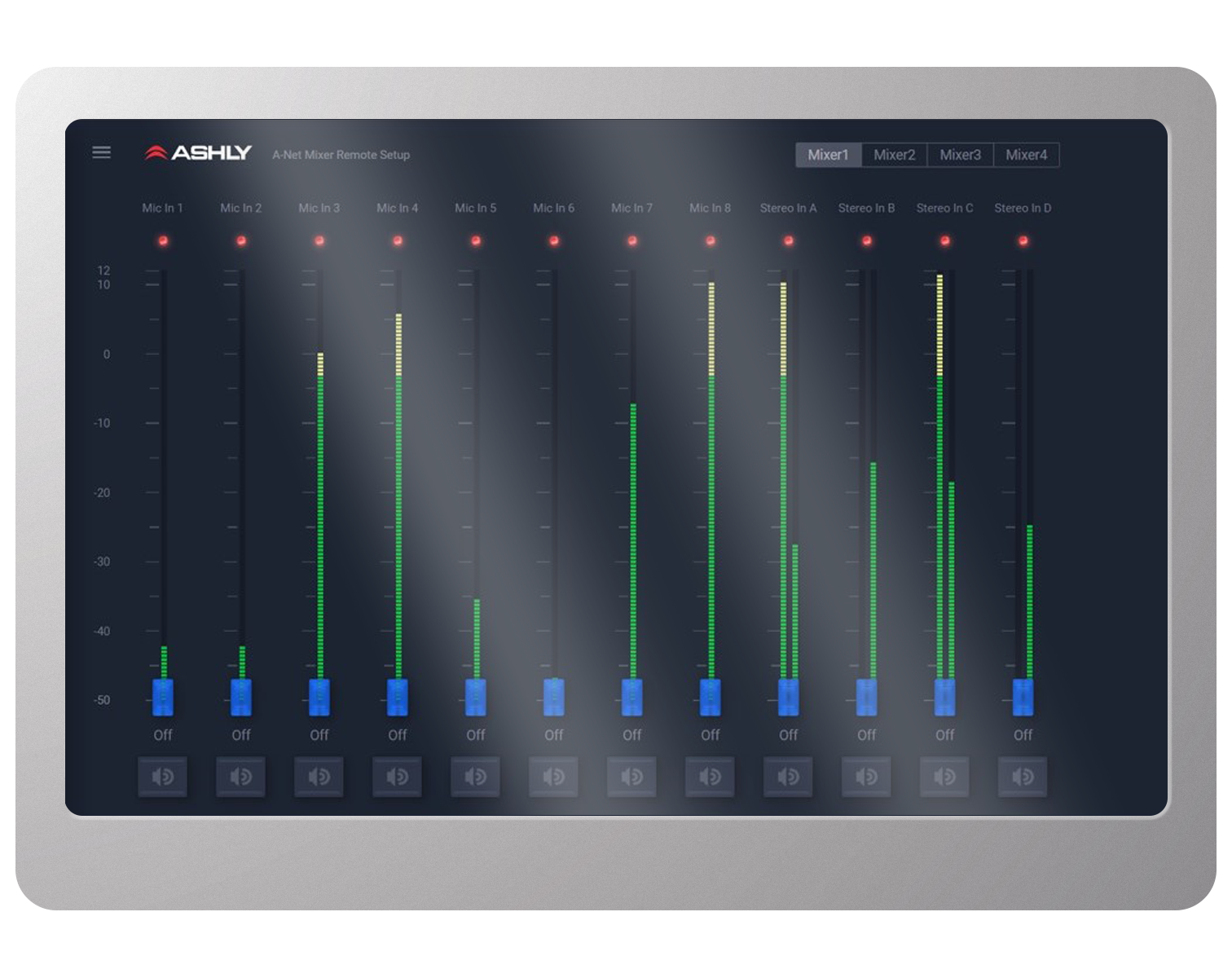Click the Mic In 3 fader handle
The image size is (1232, 978).
pos(319,698)
